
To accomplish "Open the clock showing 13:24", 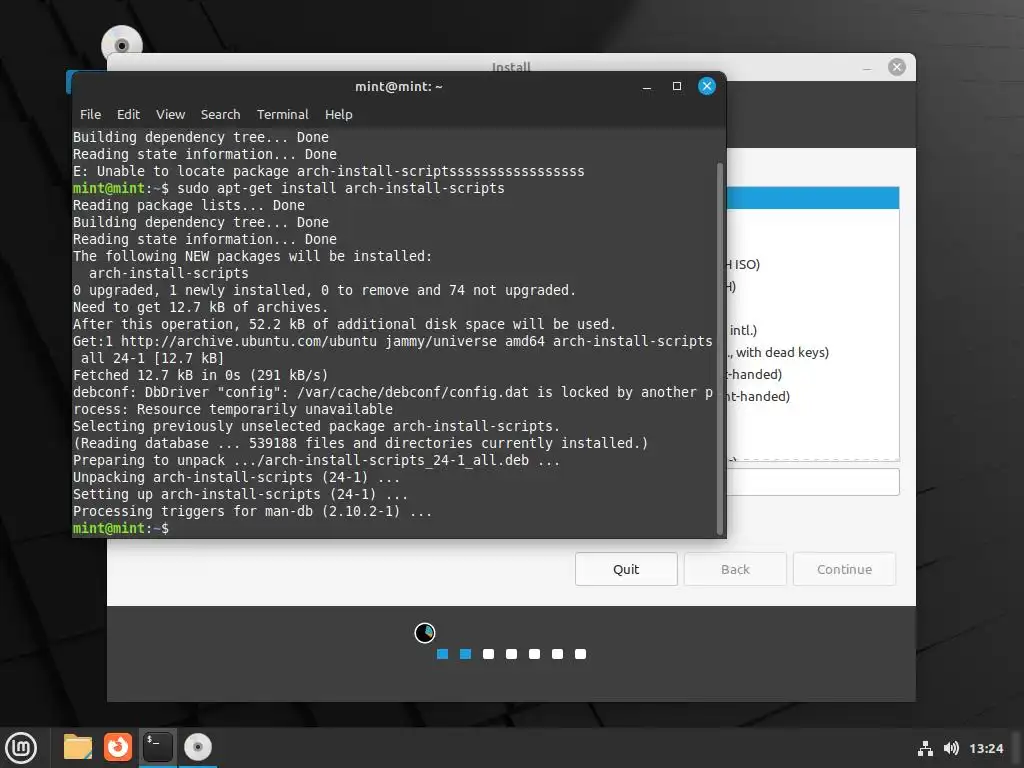I will point(985,748).
